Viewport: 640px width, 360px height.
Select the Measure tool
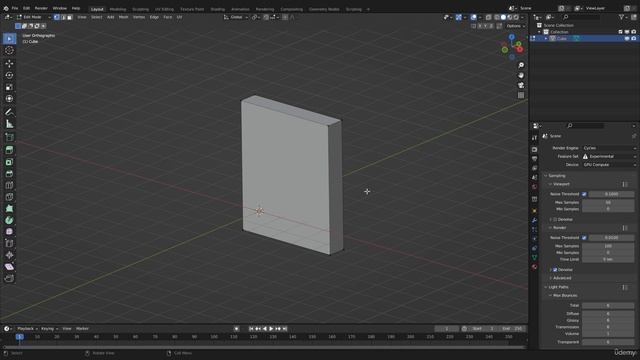(9, 124)
